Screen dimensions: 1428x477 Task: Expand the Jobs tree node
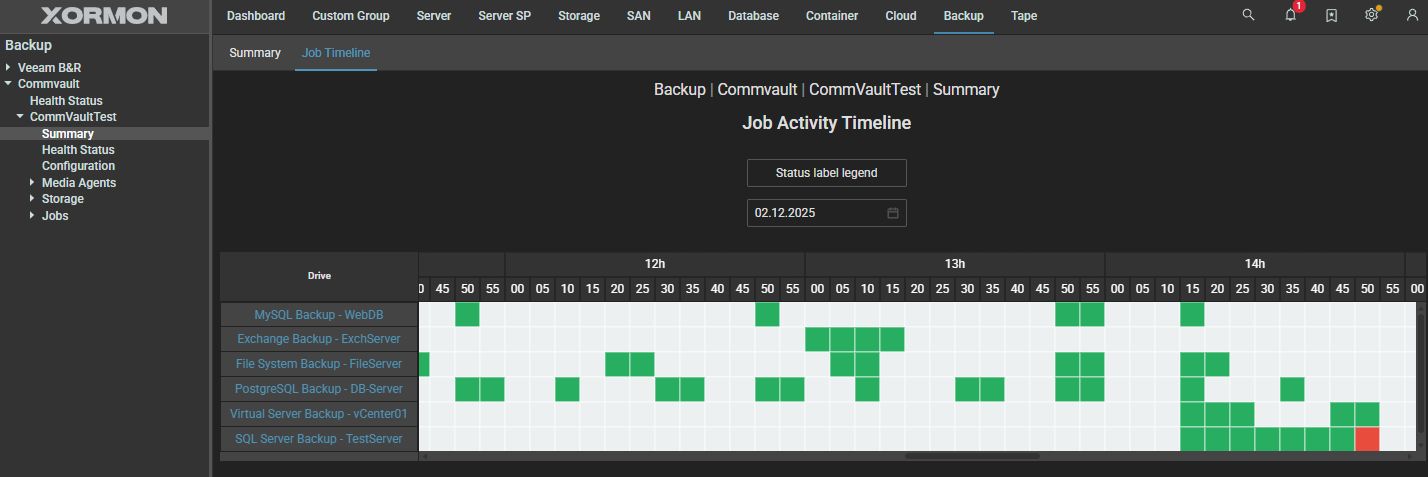coord(32,215)
